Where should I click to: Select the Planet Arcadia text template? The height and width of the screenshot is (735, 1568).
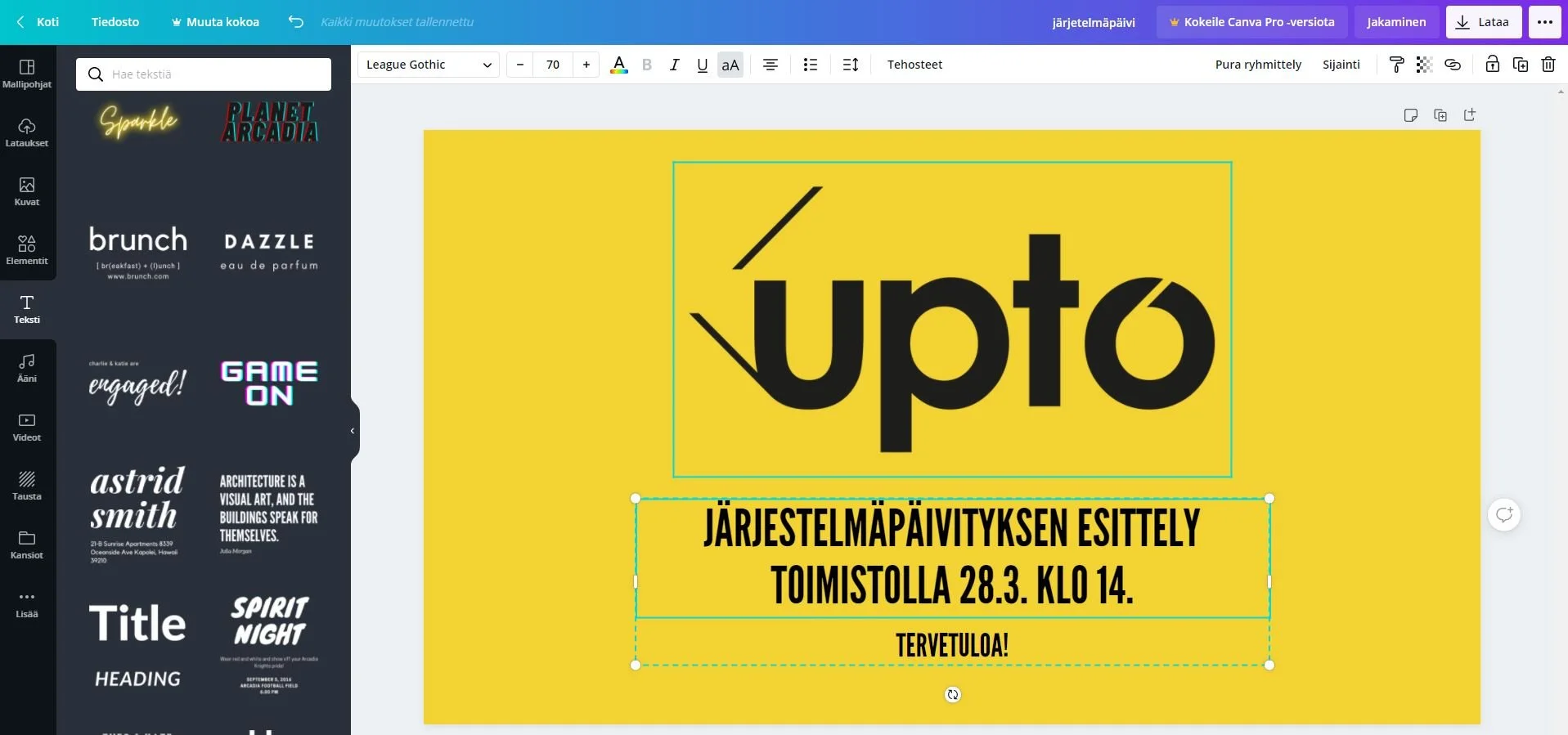269,121
